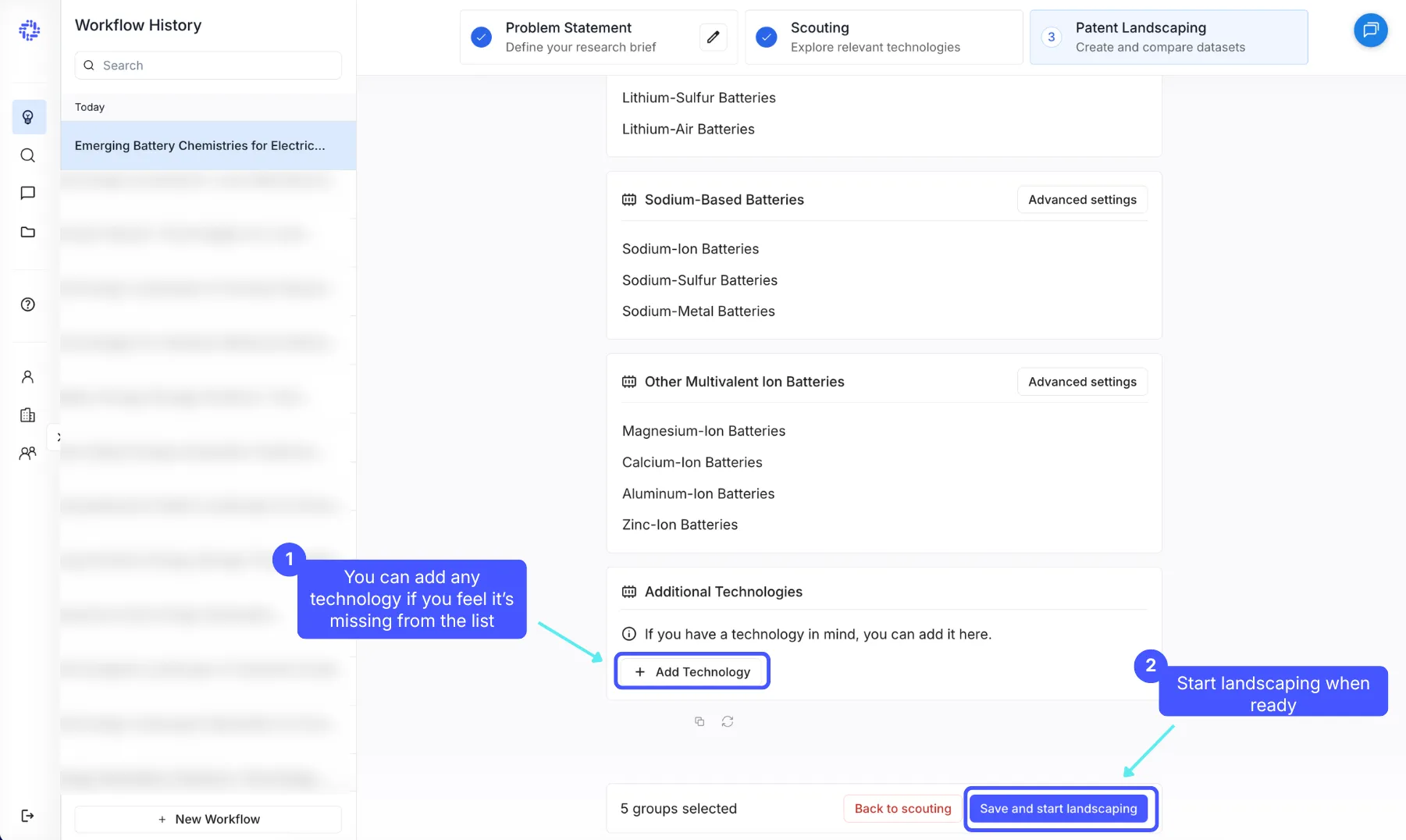Open Advanced settings for Sodium-Based Batteries
The height and width of the screenshot is (840, 1406).
pyautogui.click(x=1082, y=200)
